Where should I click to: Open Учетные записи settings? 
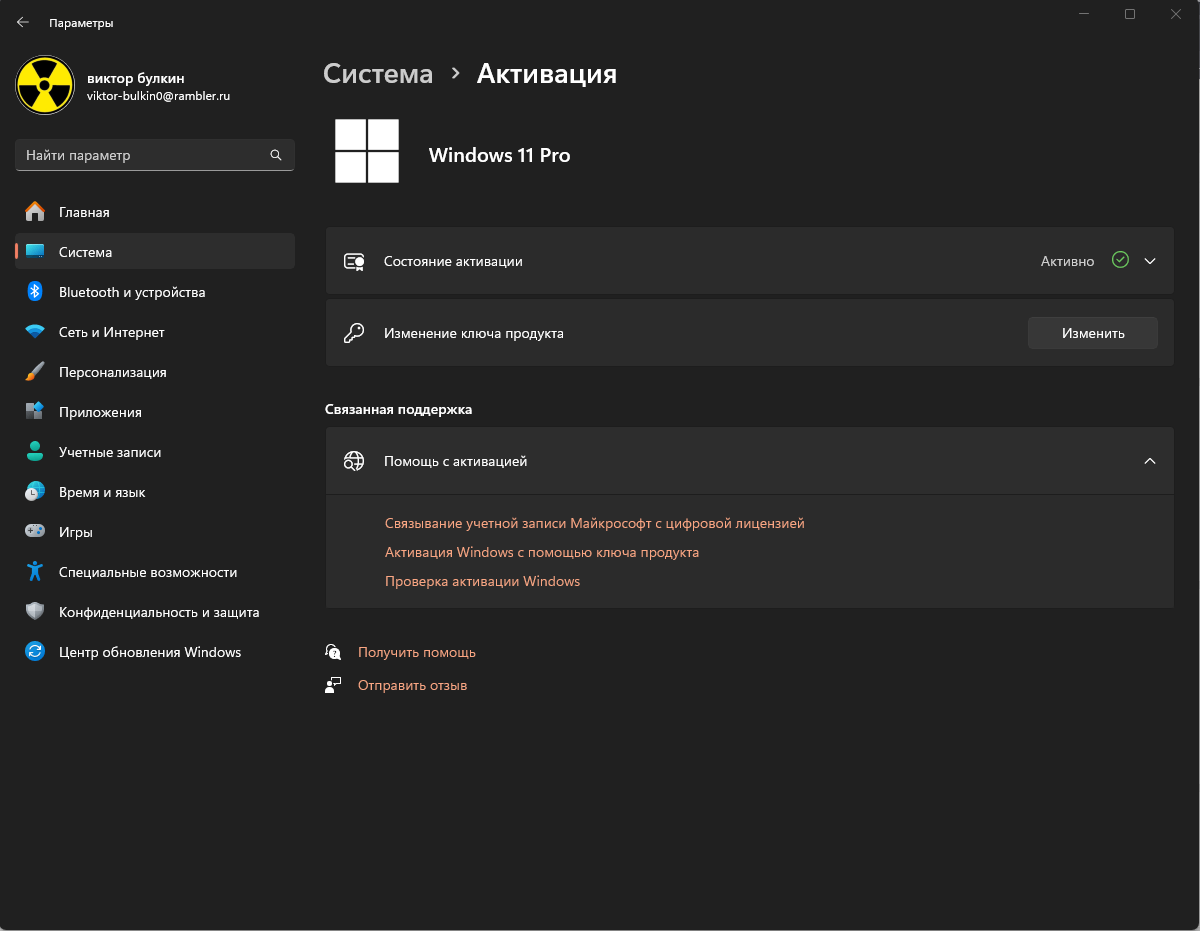tap(155, 452)
